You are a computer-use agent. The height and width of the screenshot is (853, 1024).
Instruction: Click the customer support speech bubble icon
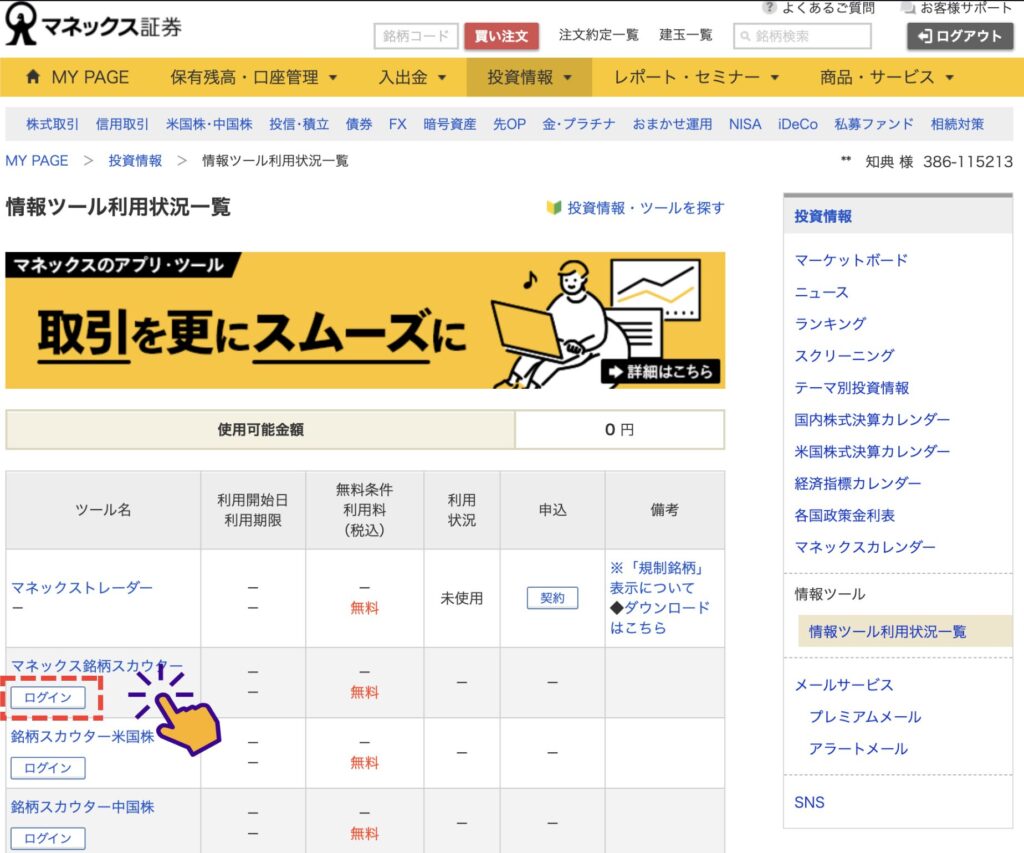point(907,8)
